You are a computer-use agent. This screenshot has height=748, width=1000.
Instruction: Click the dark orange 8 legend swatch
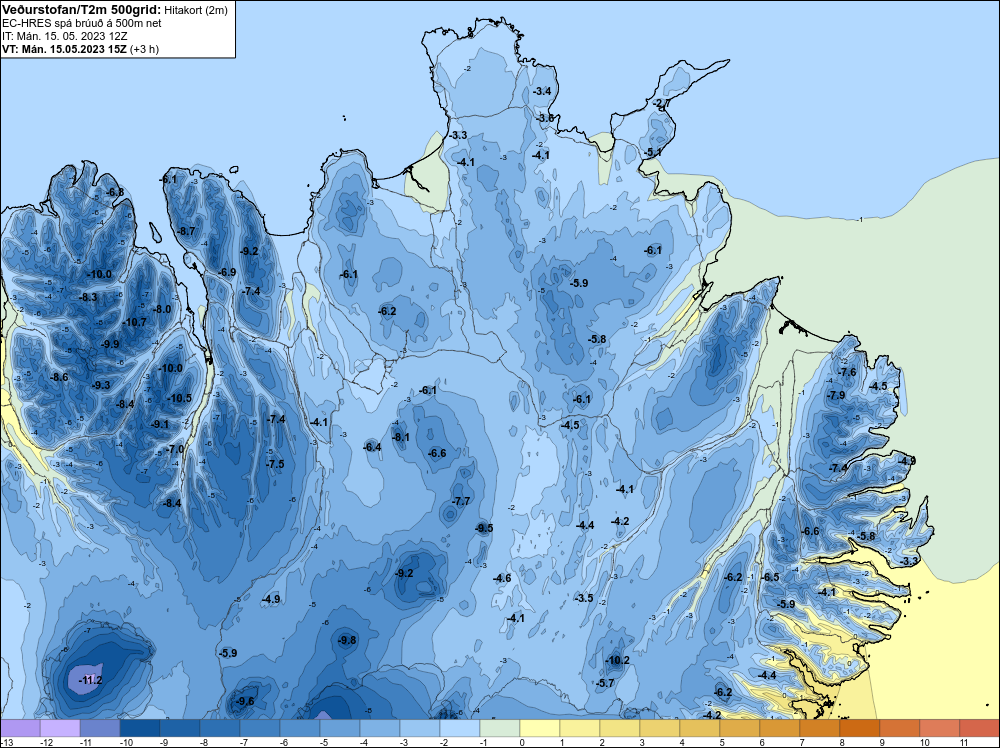point(860,729)
